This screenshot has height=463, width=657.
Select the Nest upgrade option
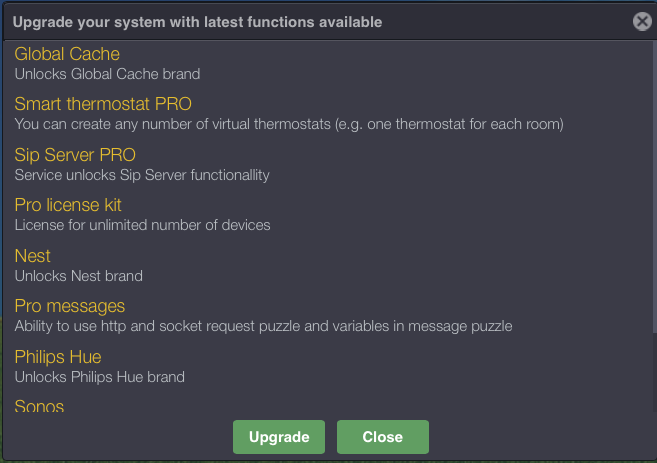33,256
